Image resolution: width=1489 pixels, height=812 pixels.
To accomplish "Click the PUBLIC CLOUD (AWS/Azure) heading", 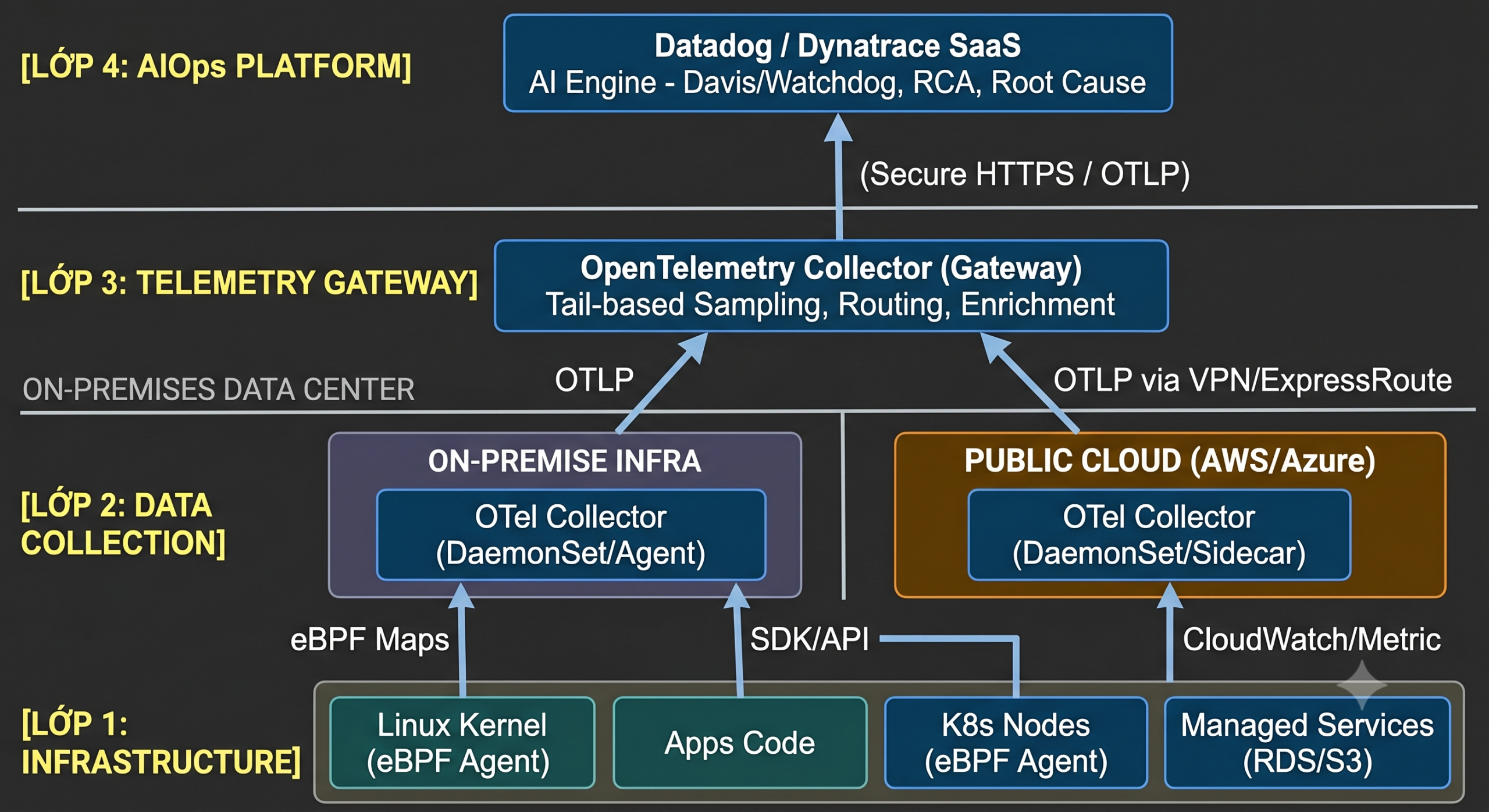I will (1170, 460).
